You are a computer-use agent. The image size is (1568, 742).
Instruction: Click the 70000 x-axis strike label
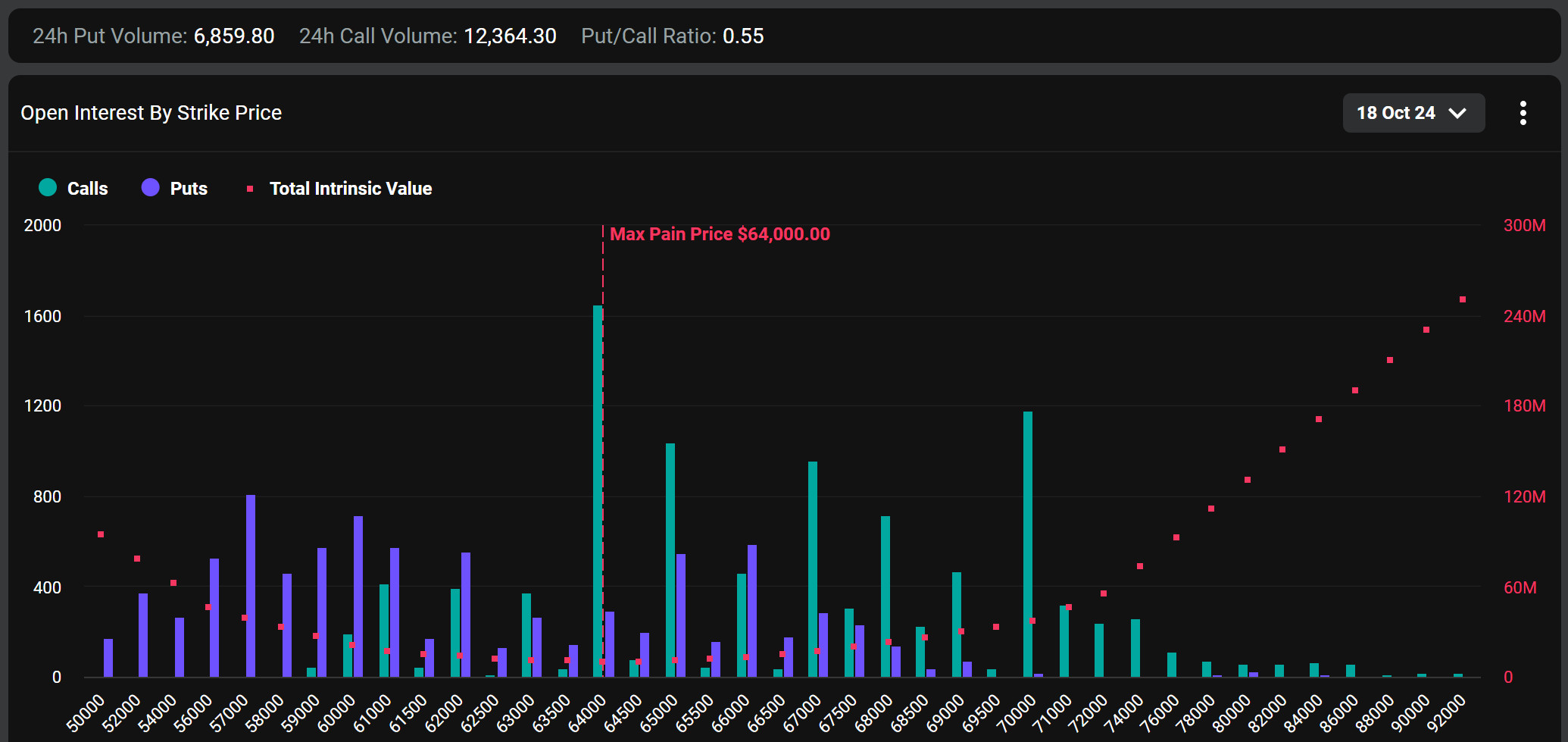(x=1016, y=714)
